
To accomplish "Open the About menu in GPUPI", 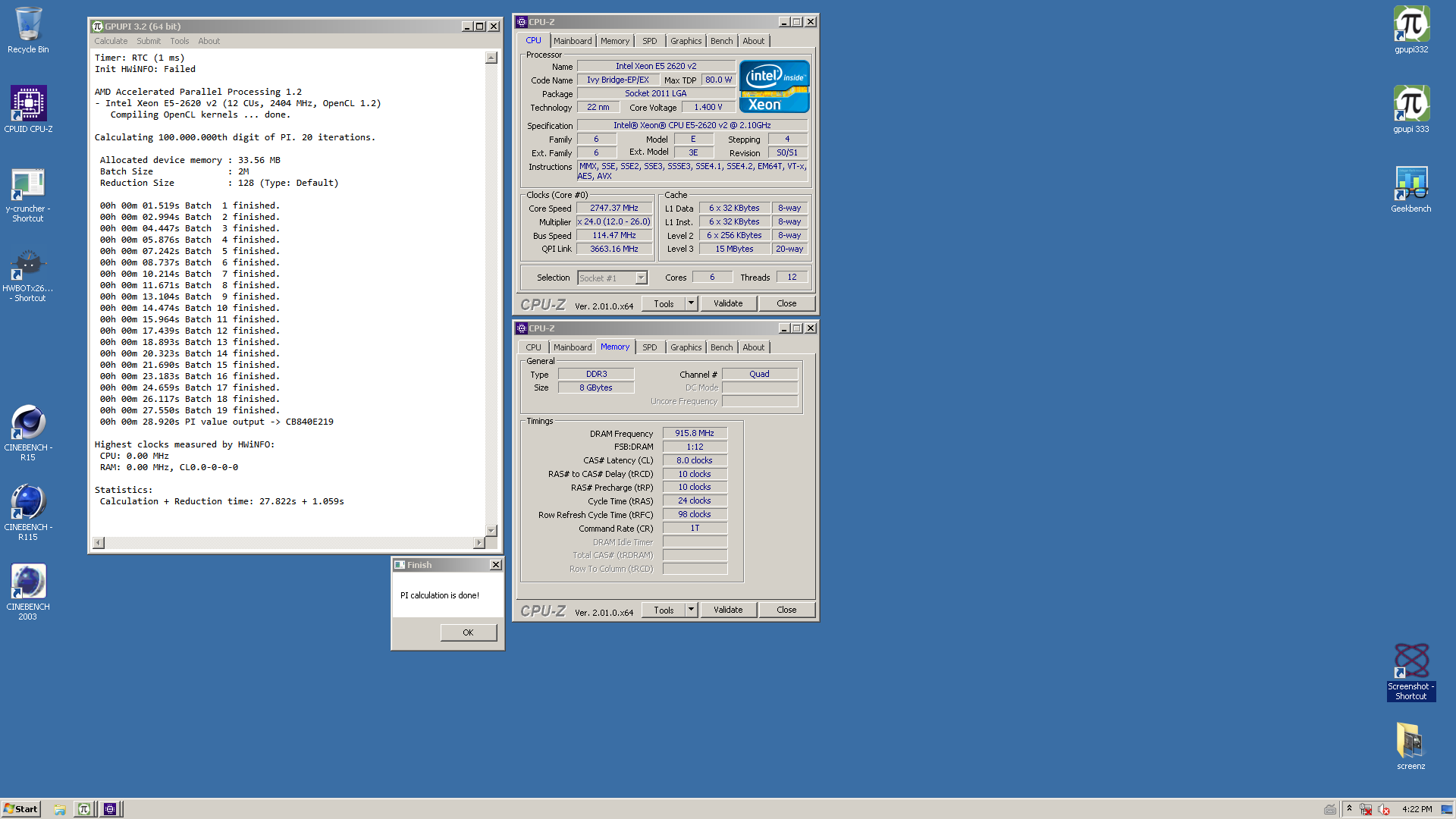I will tap(209, 41).
